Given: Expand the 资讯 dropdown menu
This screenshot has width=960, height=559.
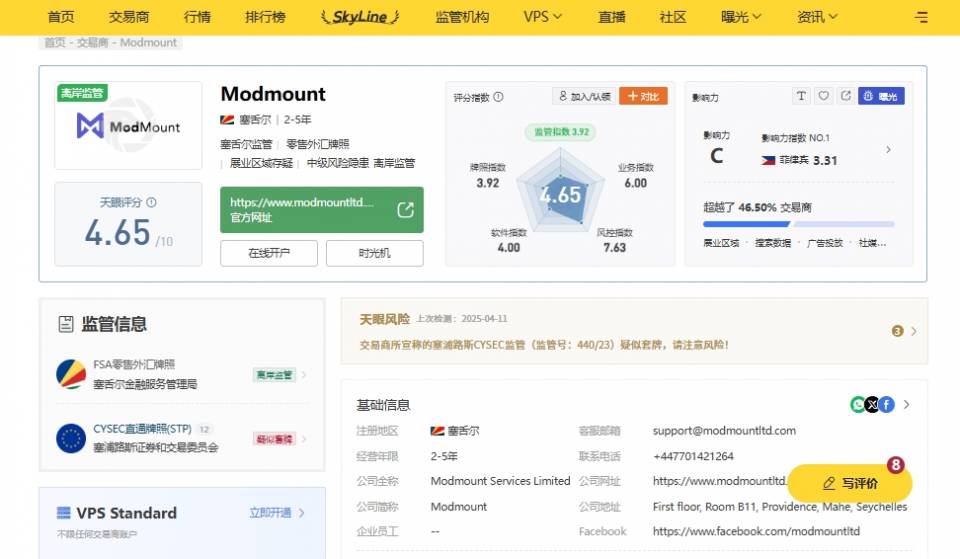Looking at the screenshot, I should click(x=817, y=17).
